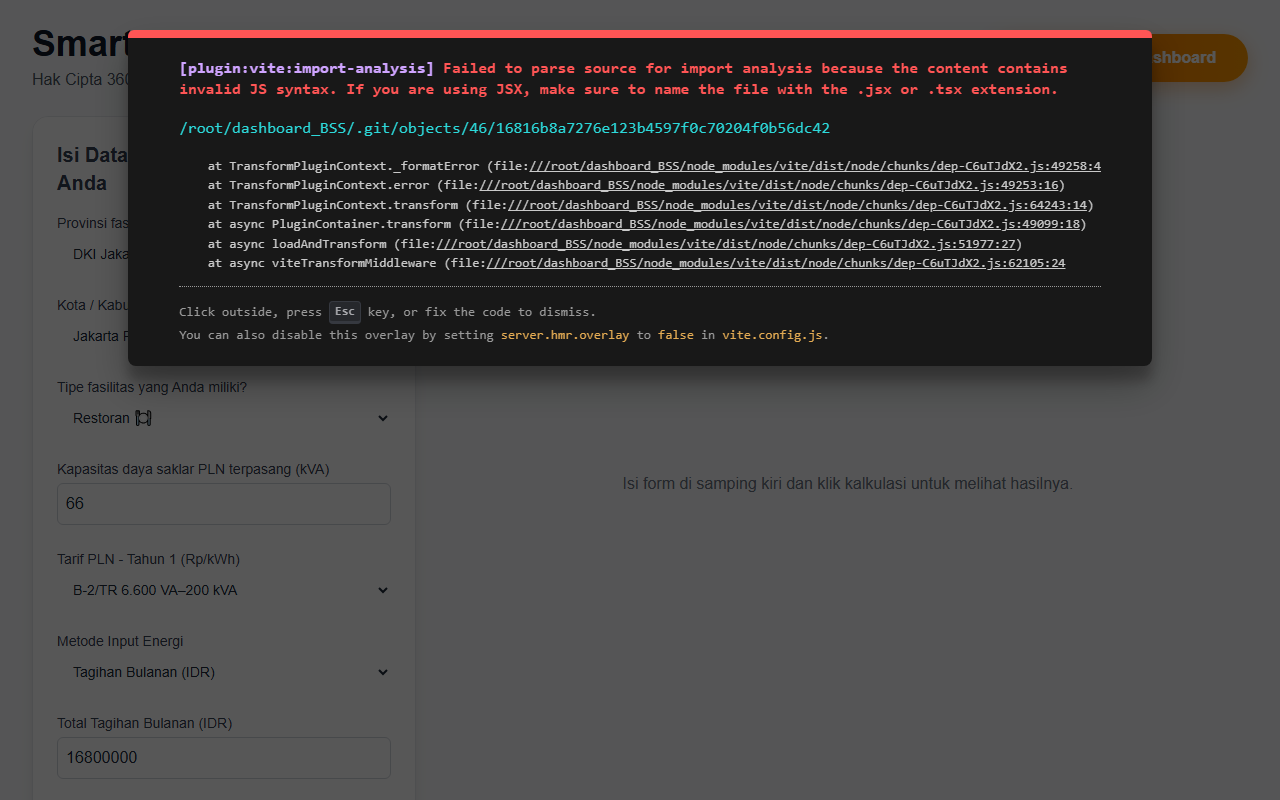Open the Tarif PLN dropdown showing B-2/TR
The height and width of the screenshot is (800, 1280).
click(224, 590)
